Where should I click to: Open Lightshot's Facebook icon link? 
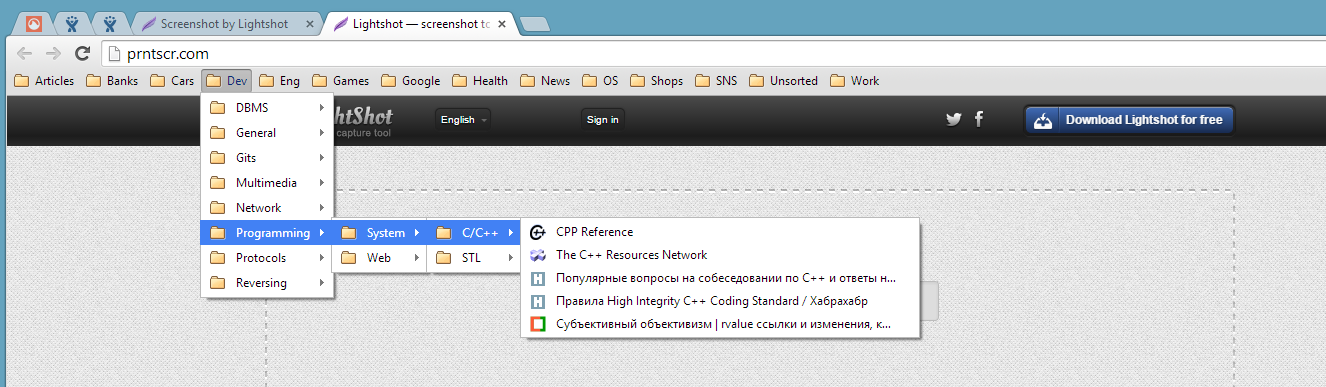coord(979,119)
